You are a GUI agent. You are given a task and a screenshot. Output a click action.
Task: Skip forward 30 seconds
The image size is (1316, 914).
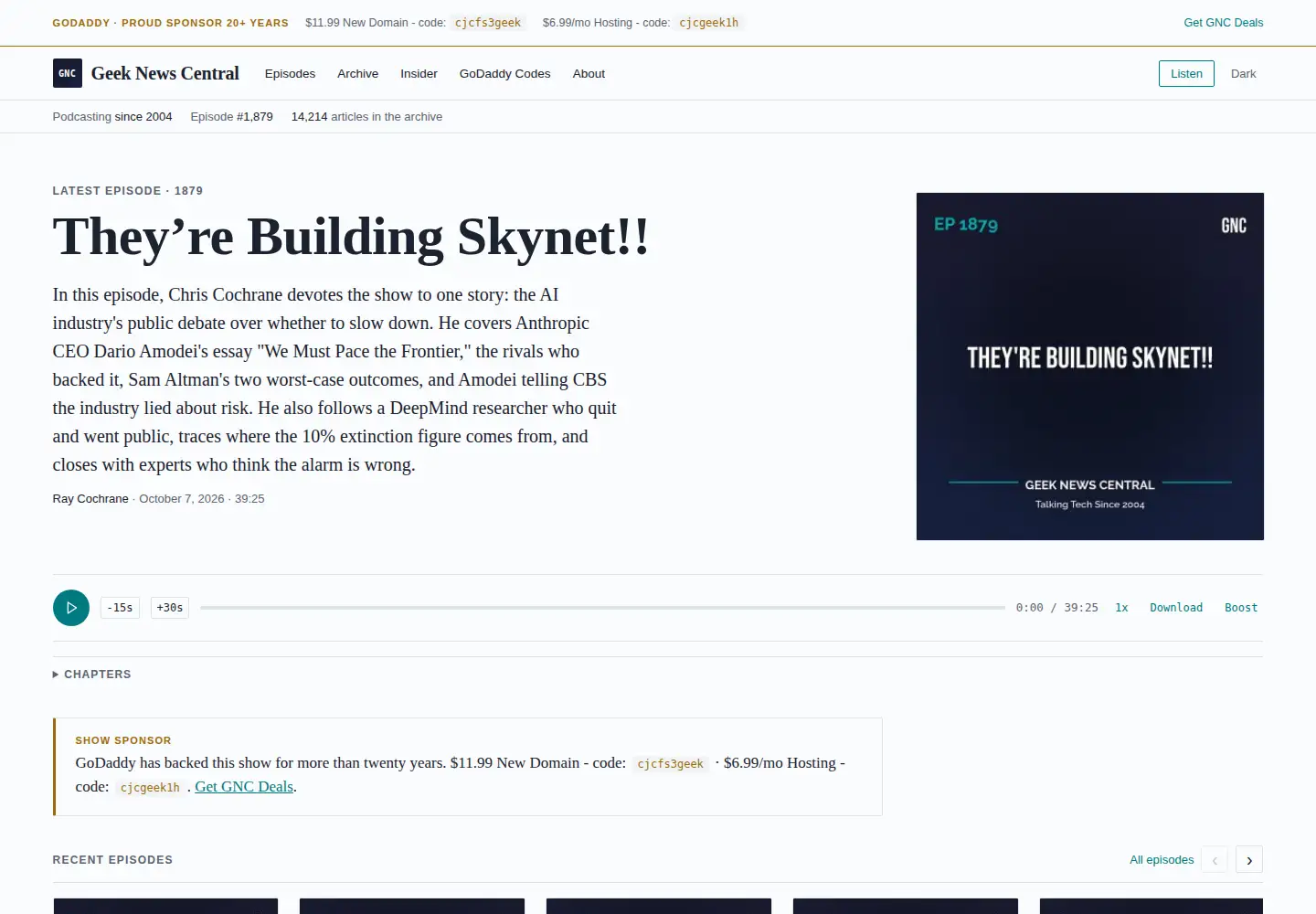pyautogui.click(x=170, y=608)
